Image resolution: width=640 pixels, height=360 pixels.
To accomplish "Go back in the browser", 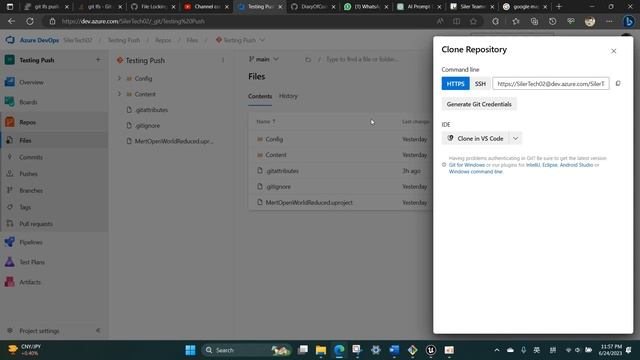I will 11,21.
